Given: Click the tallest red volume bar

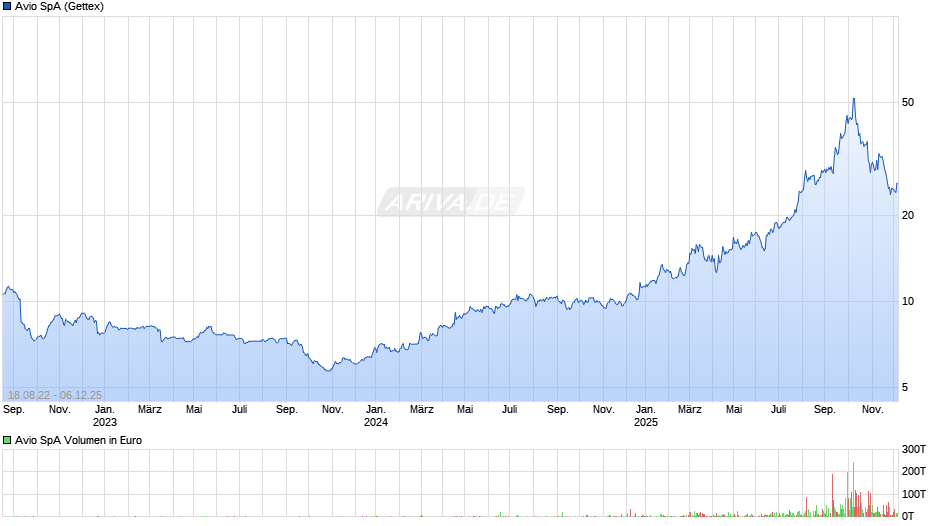Looking at the screenshot, I should (x=833, y=495).
